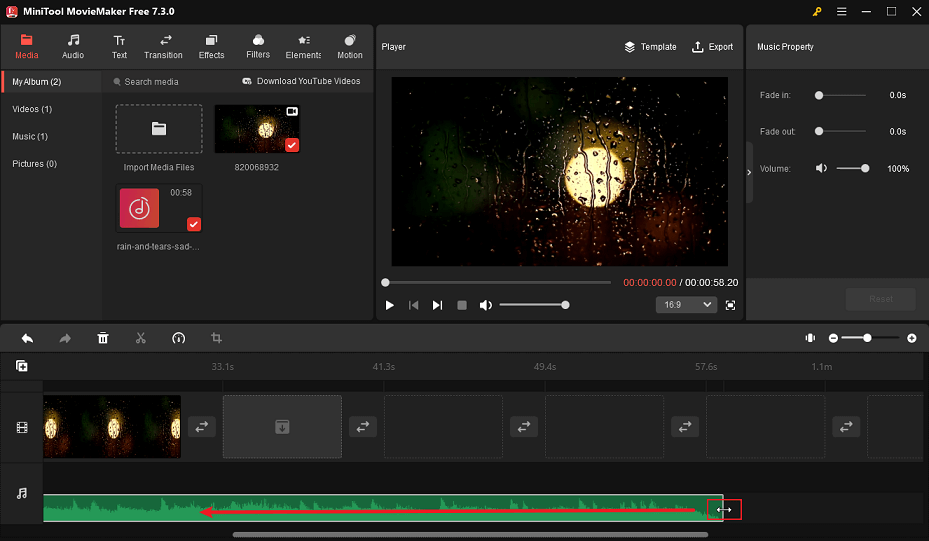Split clip with scissors icon
The height and width of the screenshot is (541, 929).
click(140, 338)
